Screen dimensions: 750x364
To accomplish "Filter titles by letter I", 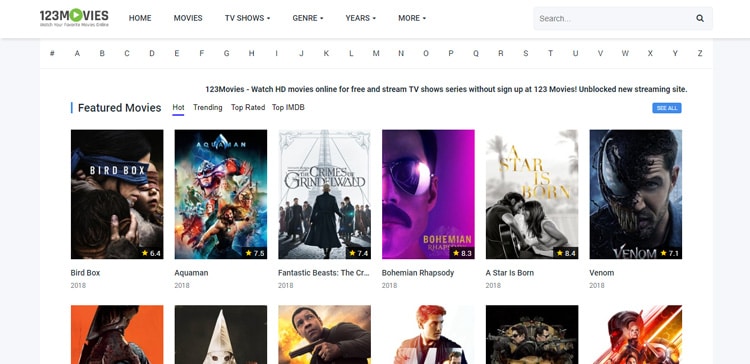I will click(276, 53).
